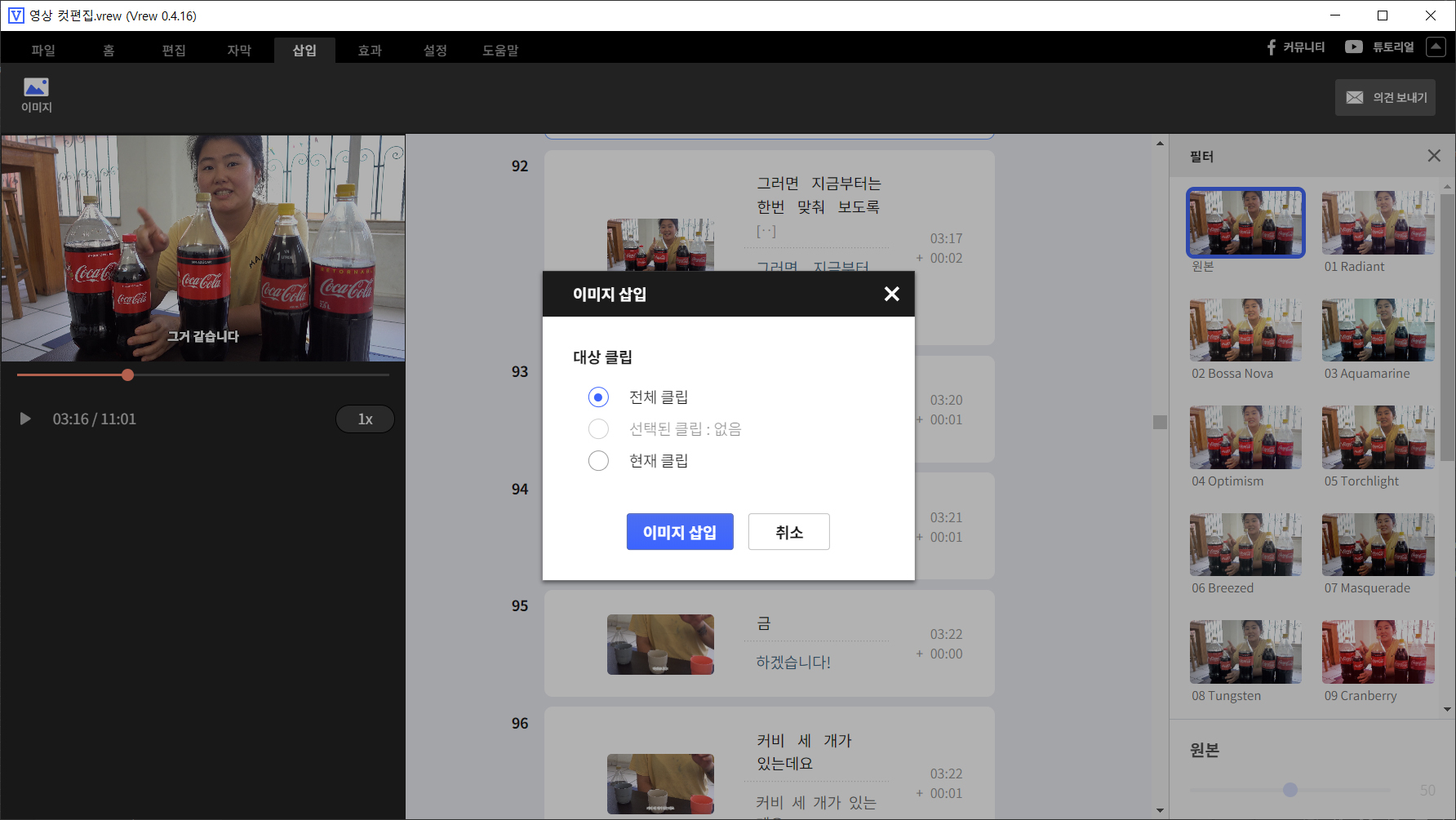Click clip 95 thumbnail

pyautogui.click(x=660, y=645)
